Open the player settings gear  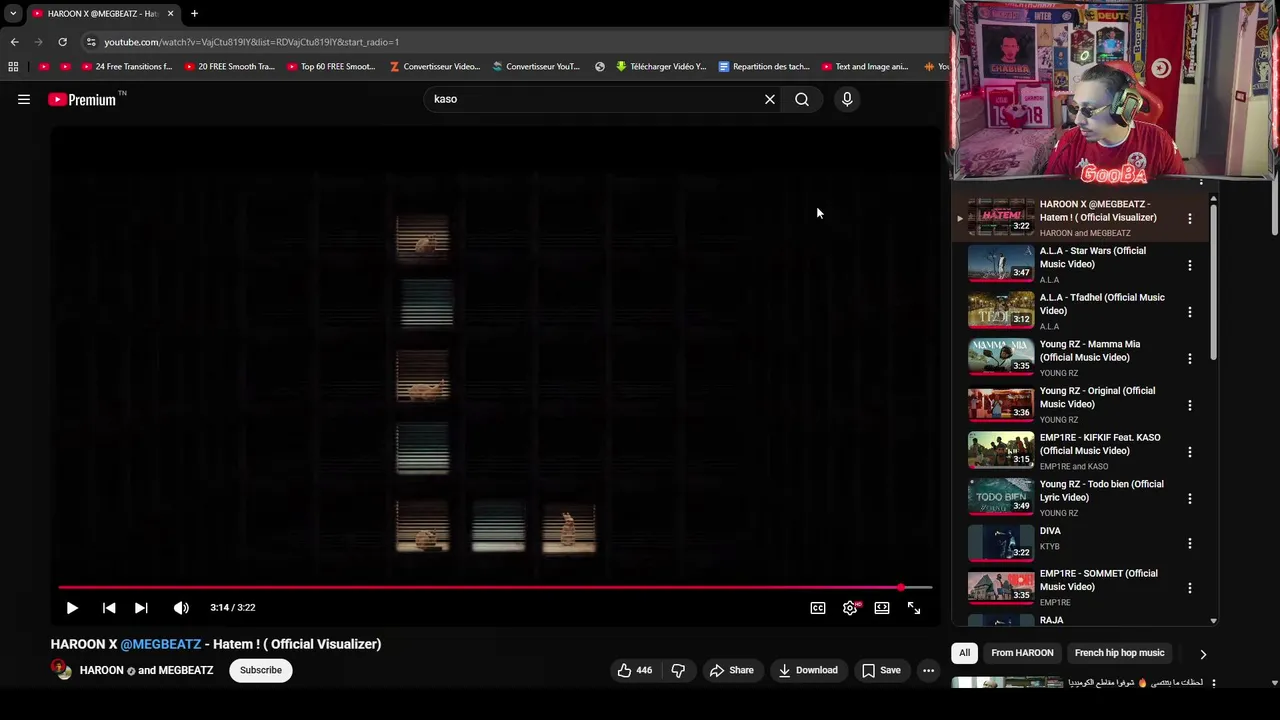coord(850,608)
